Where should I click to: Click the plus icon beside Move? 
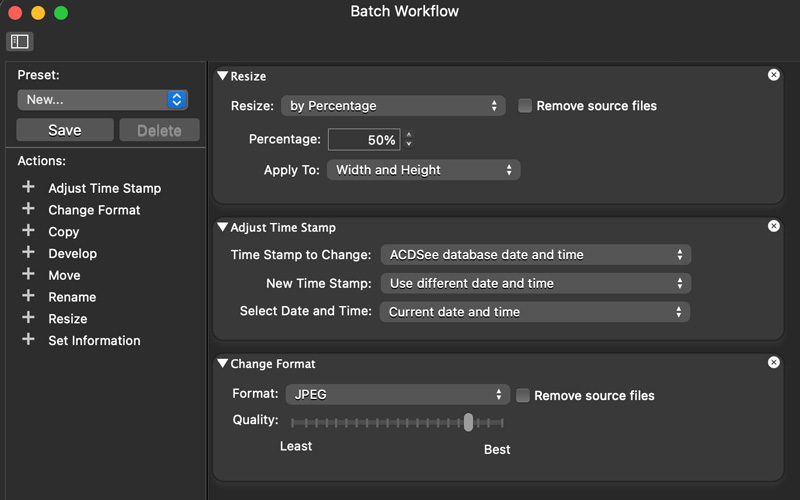(28, 275)
